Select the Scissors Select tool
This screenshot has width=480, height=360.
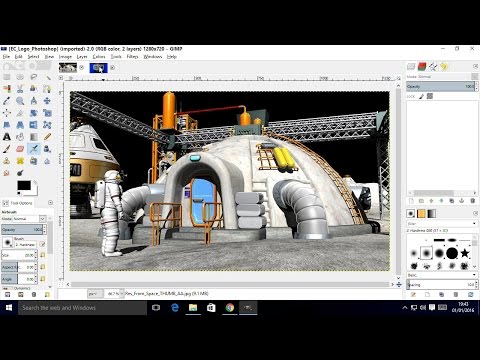(20, 89)
